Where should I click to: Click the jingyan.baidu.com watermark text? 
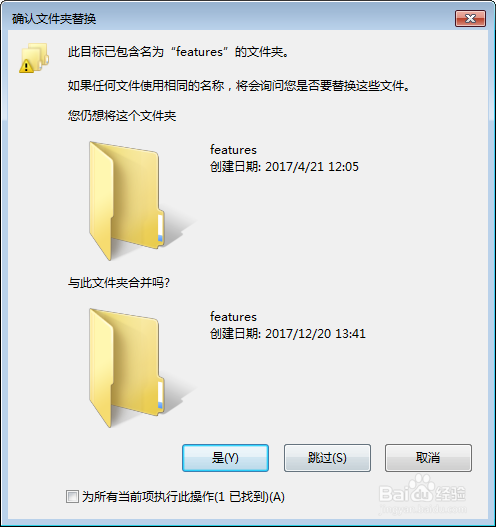pyautogui.click(x=422, y=509)
